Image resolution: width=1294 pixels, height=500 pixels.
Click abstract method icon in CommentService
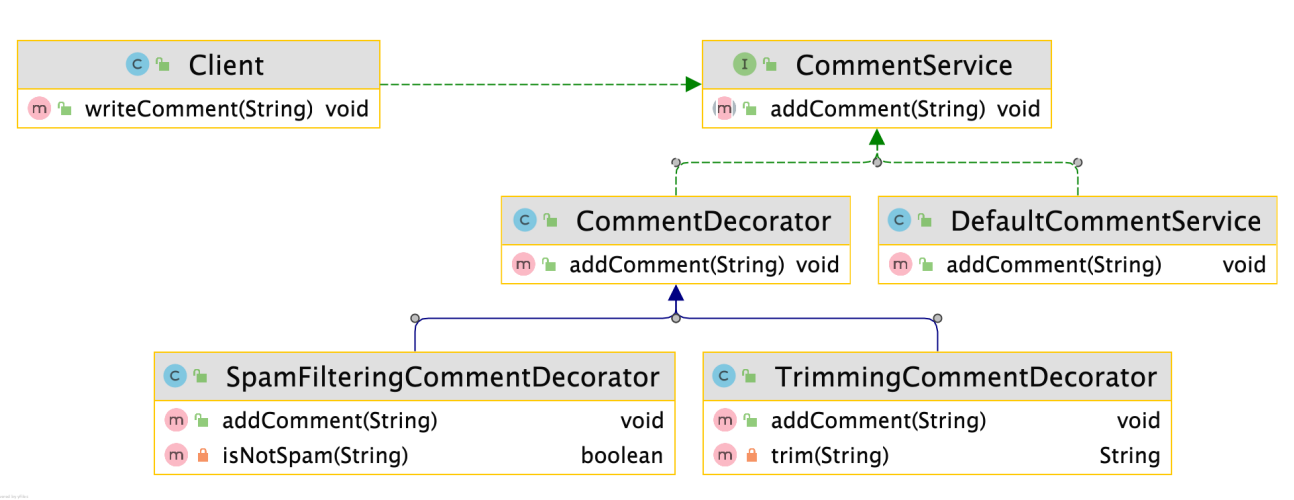[724, 108]
